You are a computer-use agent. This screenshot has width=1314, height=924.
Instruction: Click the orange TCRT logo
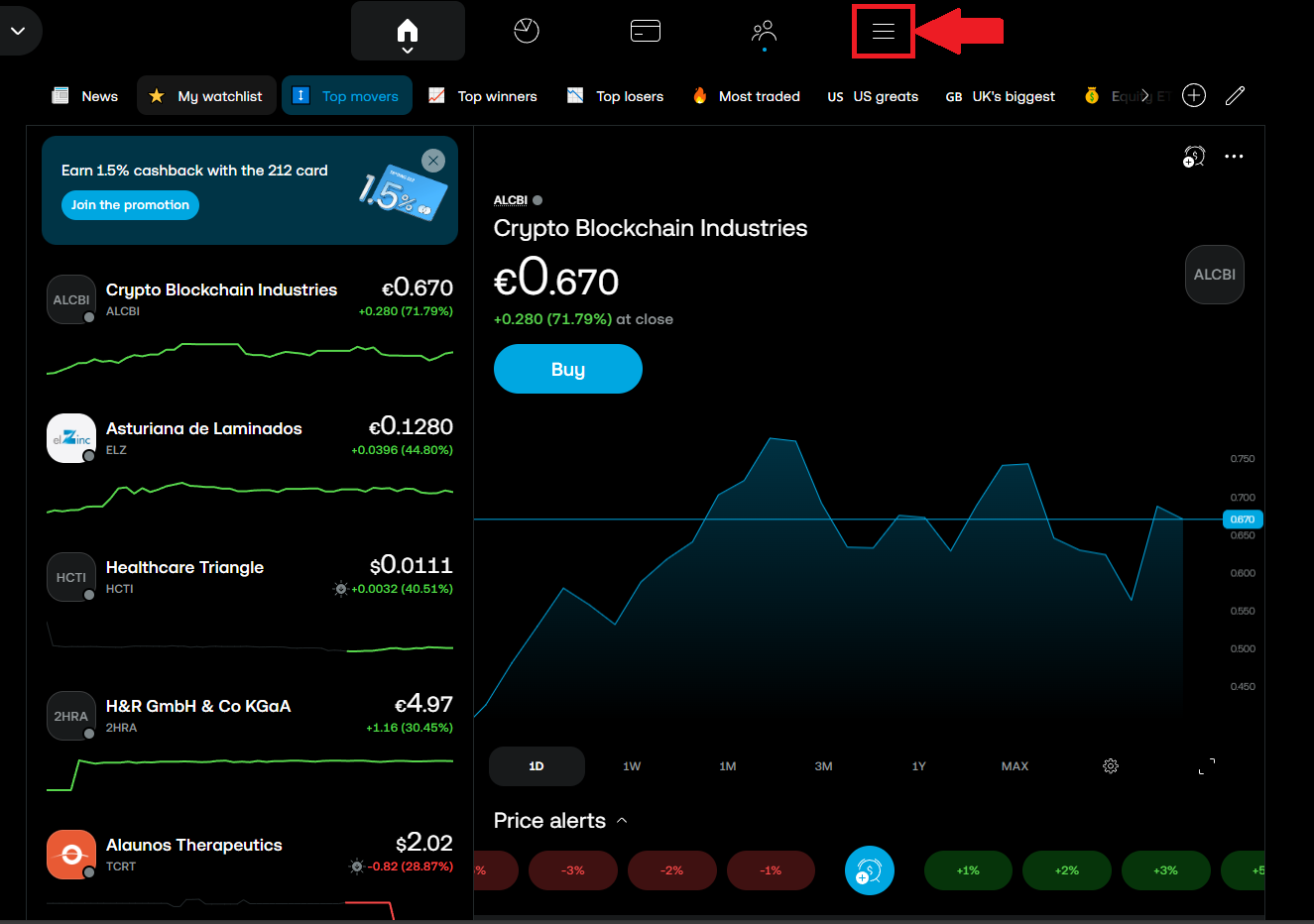[x=71, y=855]
